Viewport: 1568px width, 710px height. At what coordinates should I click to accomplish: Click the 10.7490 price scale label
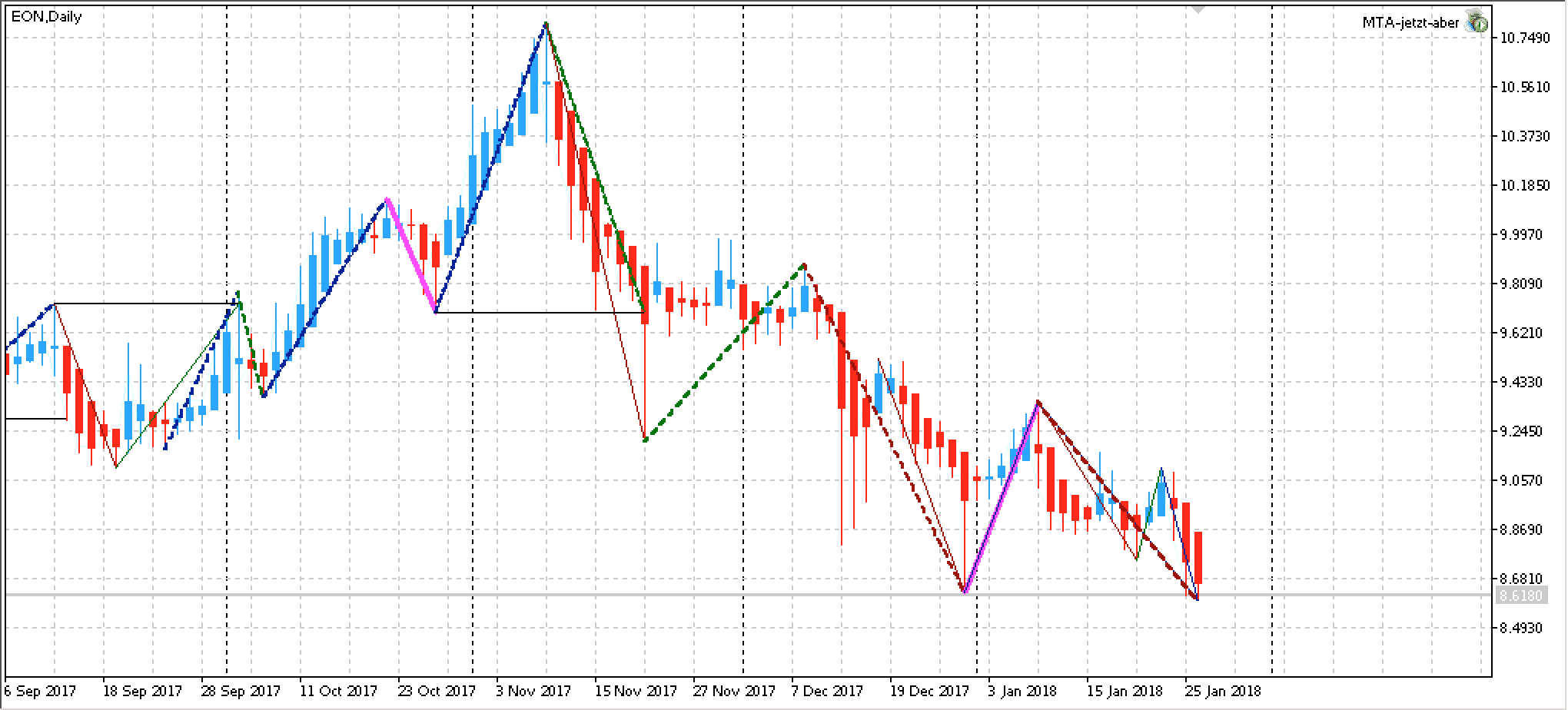pyautogui.click(x=1525, y=38)
